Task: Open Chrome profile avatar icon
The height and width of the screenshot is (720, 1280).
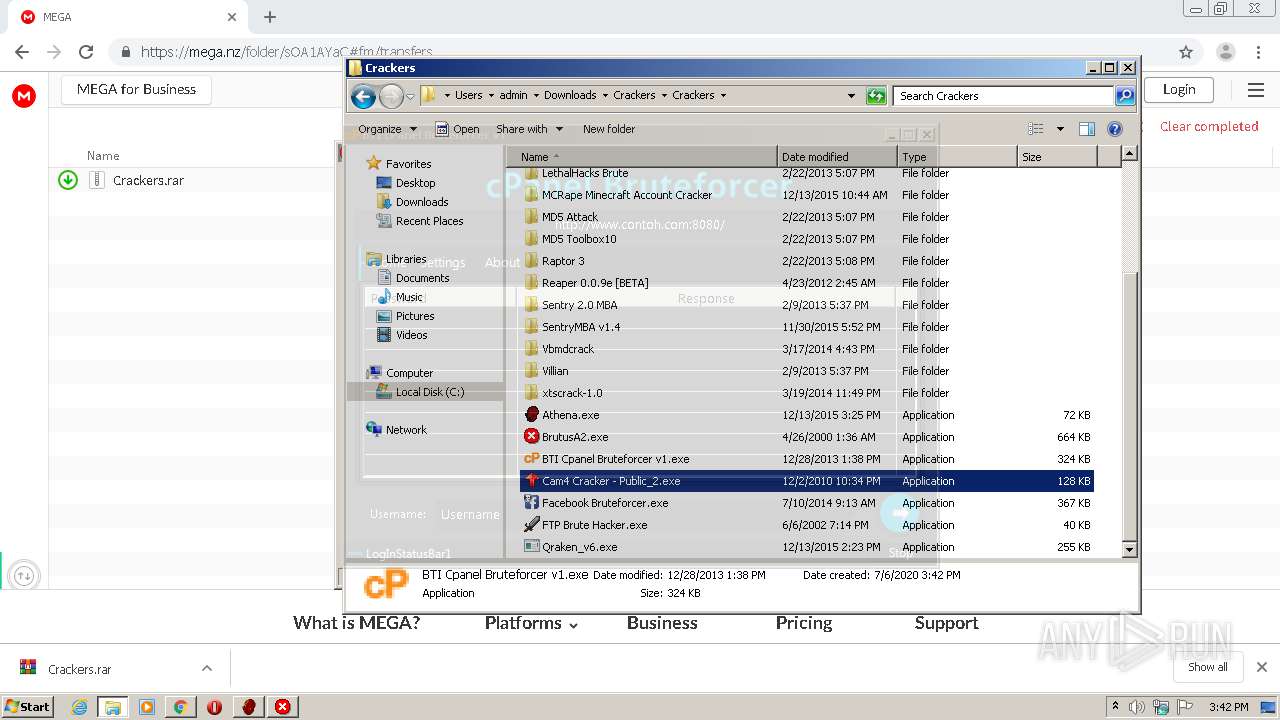Action: [x=1225, y=52]
